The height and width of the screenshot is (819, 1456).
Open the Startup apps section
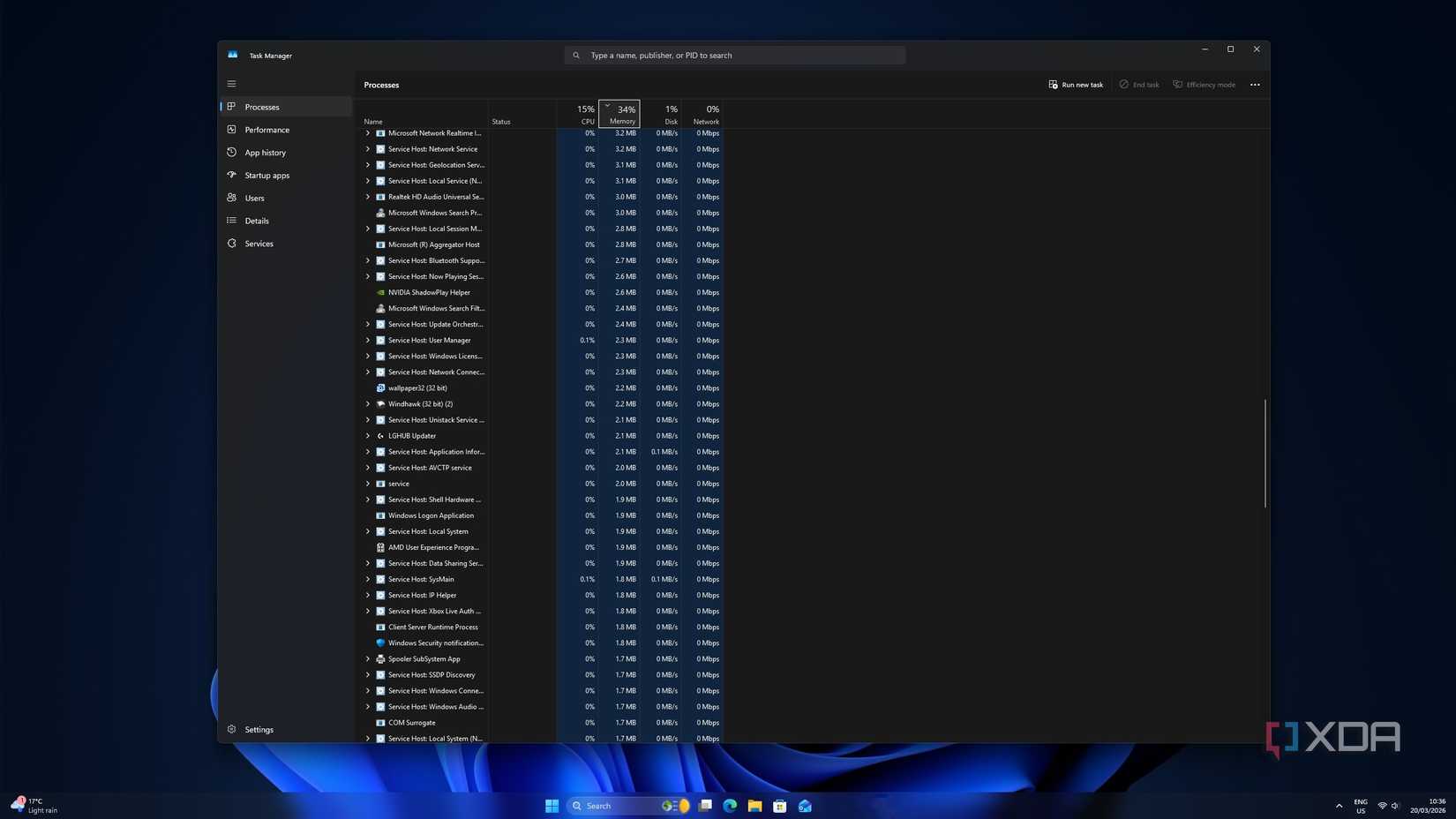point(266,175)
